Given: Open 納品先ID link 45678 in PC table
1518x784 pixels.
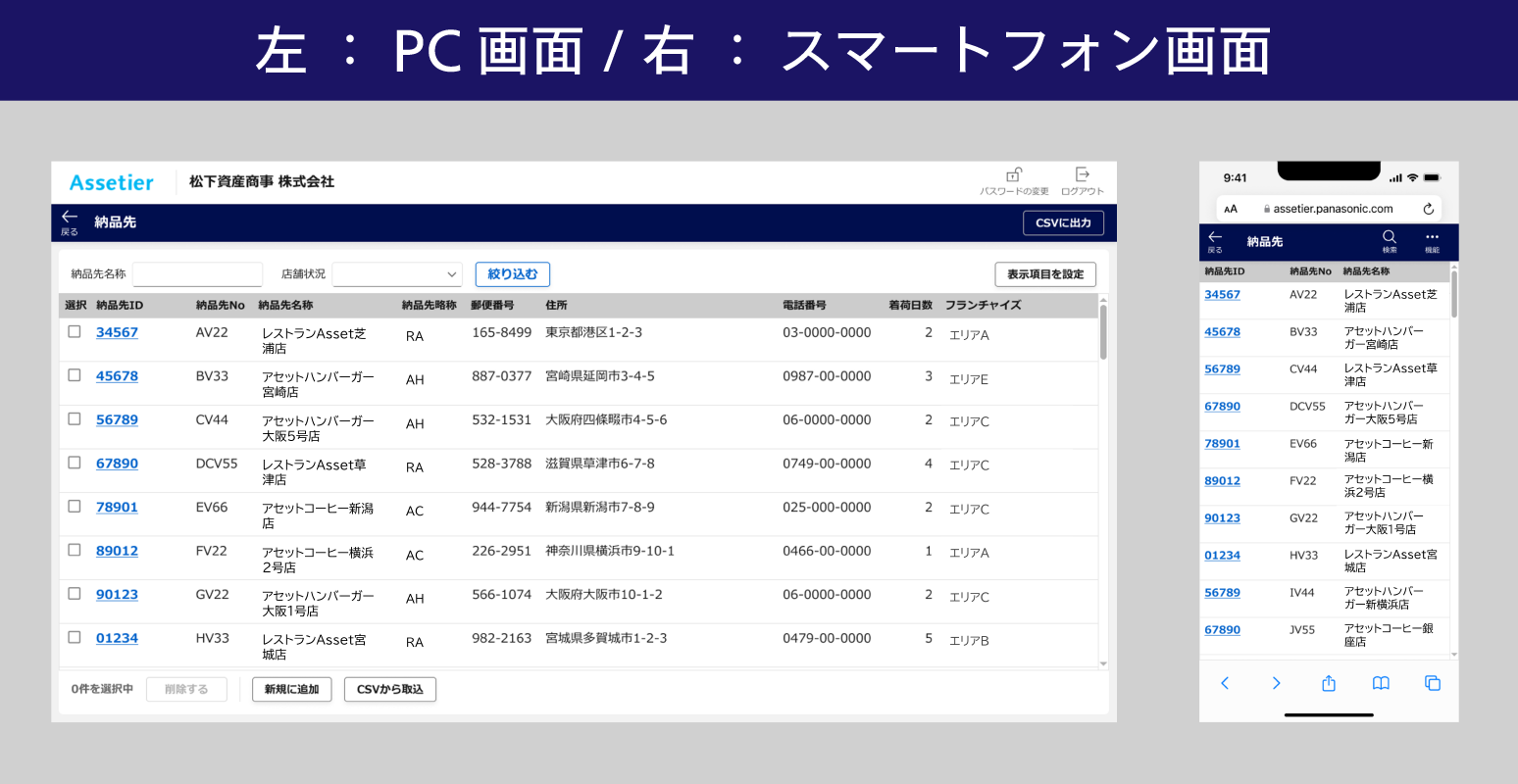Looking at the screenshot, I should point(117,376).
